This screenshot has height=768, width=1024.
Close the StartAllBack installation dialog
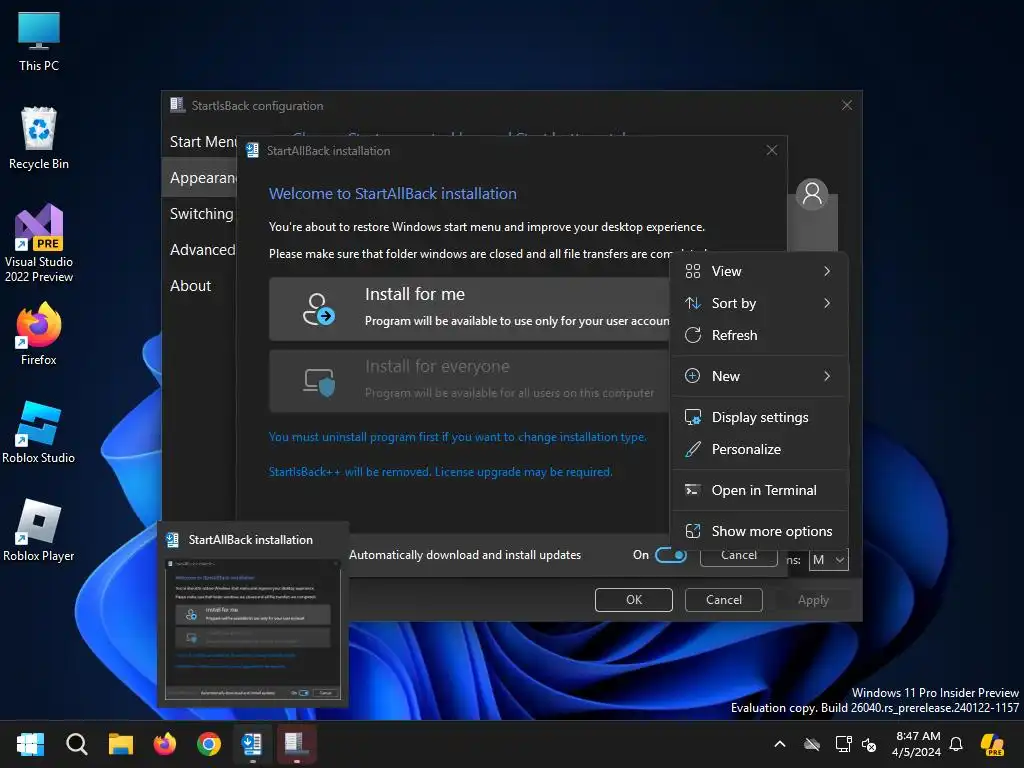[x=771, y=150]
